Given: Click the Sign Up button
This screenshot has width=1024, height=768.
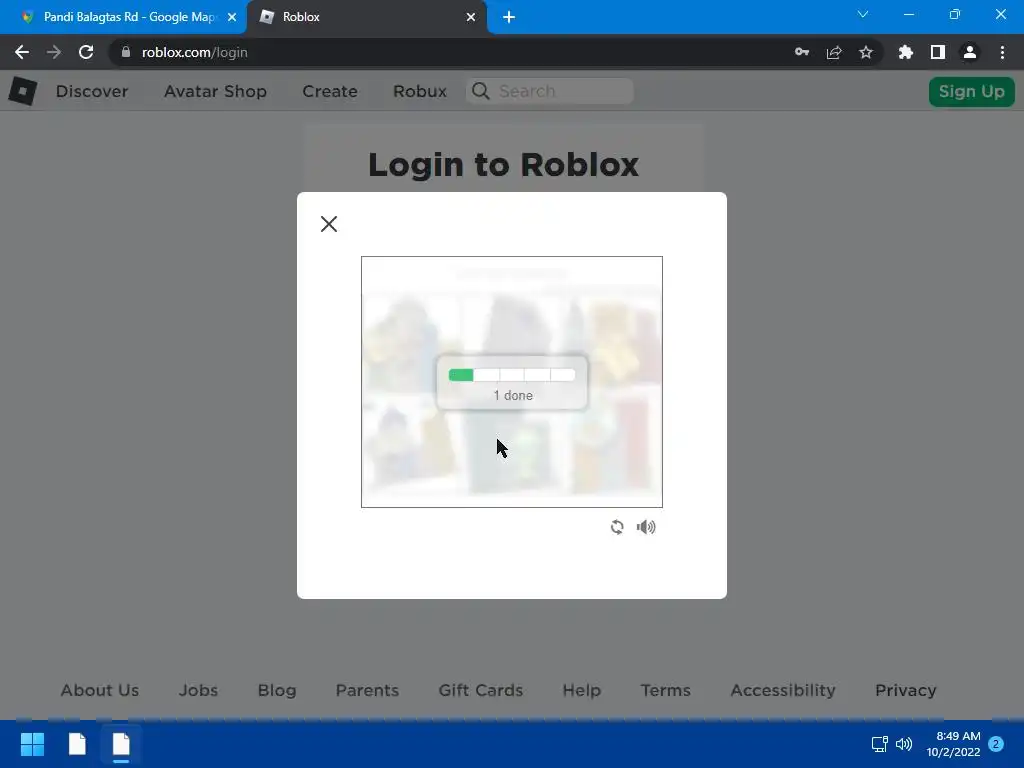Looking at the screenshot, I should (x=971, y=91).
